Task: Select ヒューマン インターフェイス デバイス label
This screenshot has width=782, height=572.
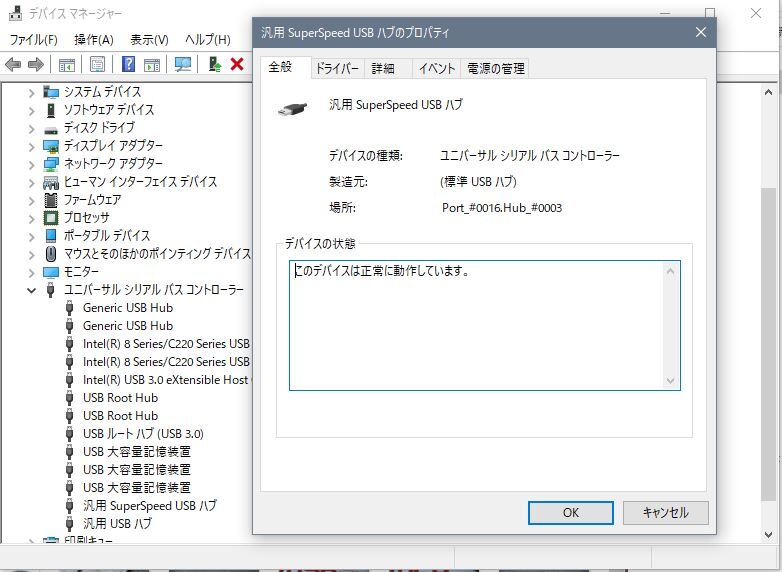Action: point(141,182)
